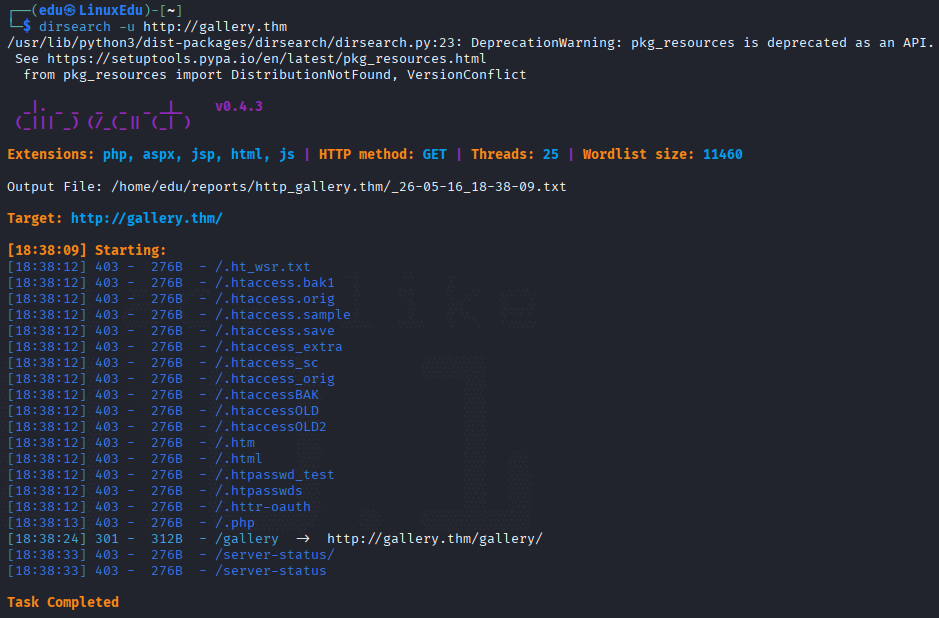Open the Target http://gallery.thm/ link
The image size is (939, 618).
click(x=147, y=219)
